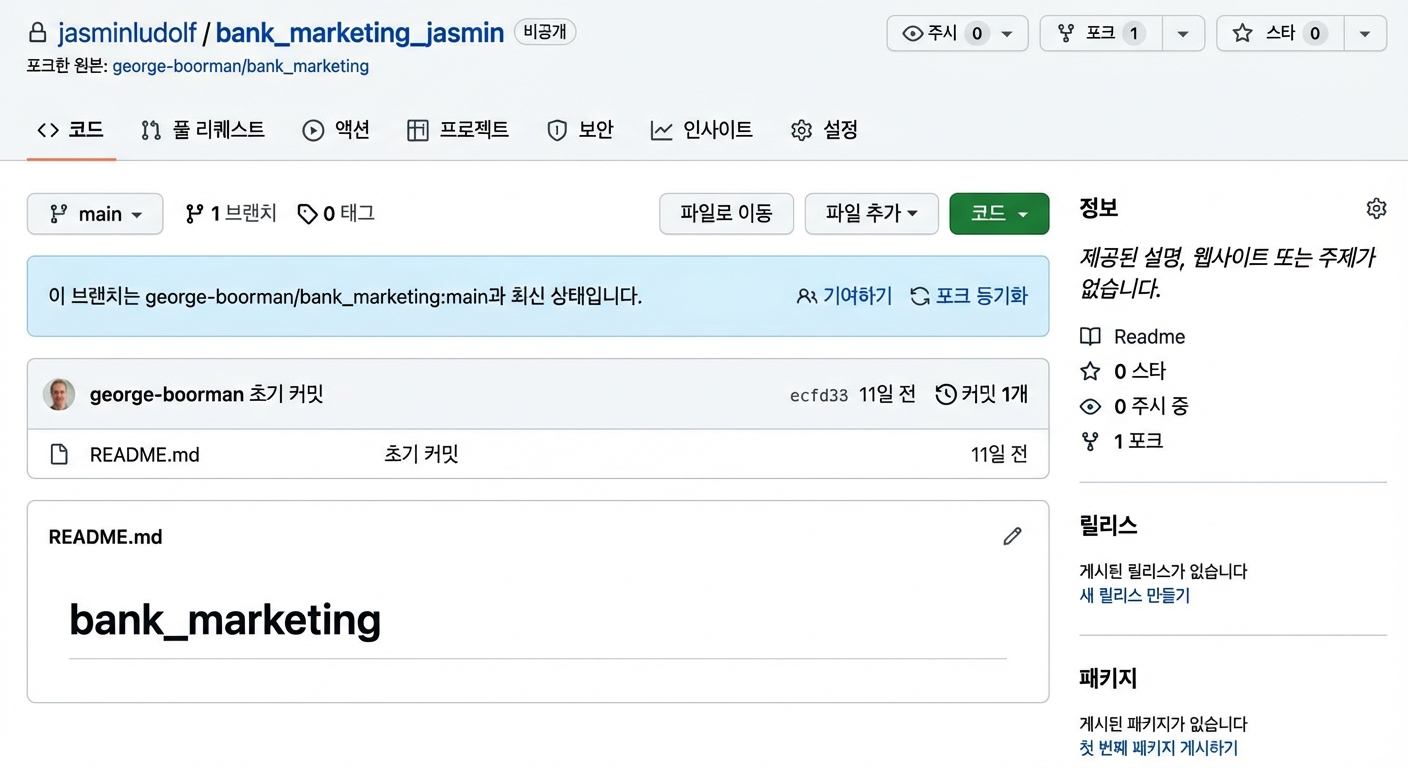Click george-boorman's avatar thumbnail
The width and height of the screenshot is (1408, 768).
coord(59,394)
